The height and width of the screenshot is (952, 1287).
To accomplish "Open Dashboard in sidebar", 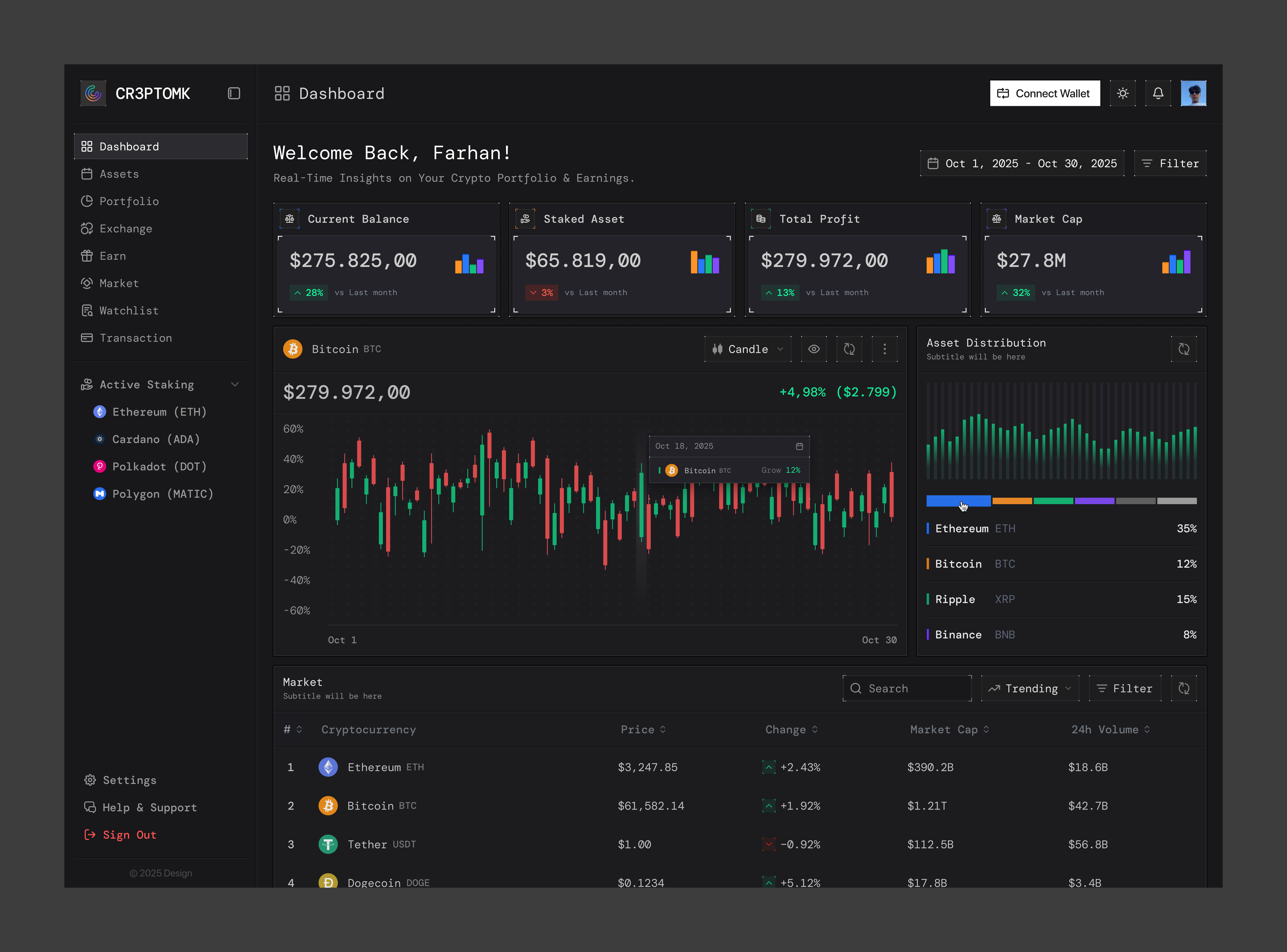I will pos(161,146).
